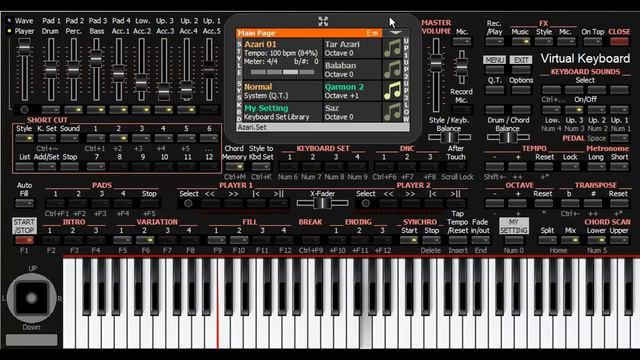The image size is (640, 360).
Task: Click Pad 1 trigger button
Action: pos(55,203)
